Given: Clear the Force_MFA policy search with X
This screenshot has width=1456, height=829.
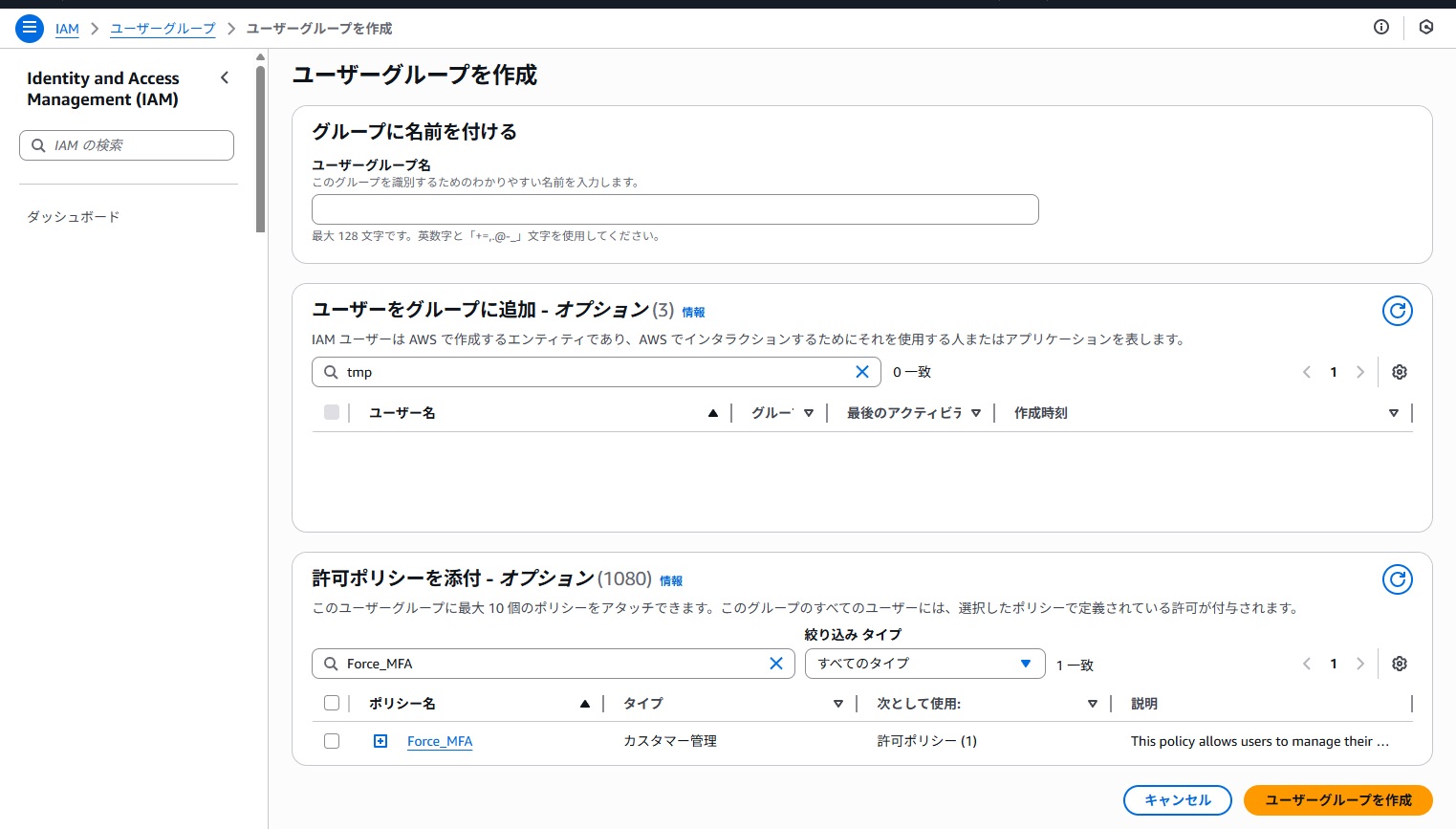Looking at the screenshot, I should click(x=775, y=663).
